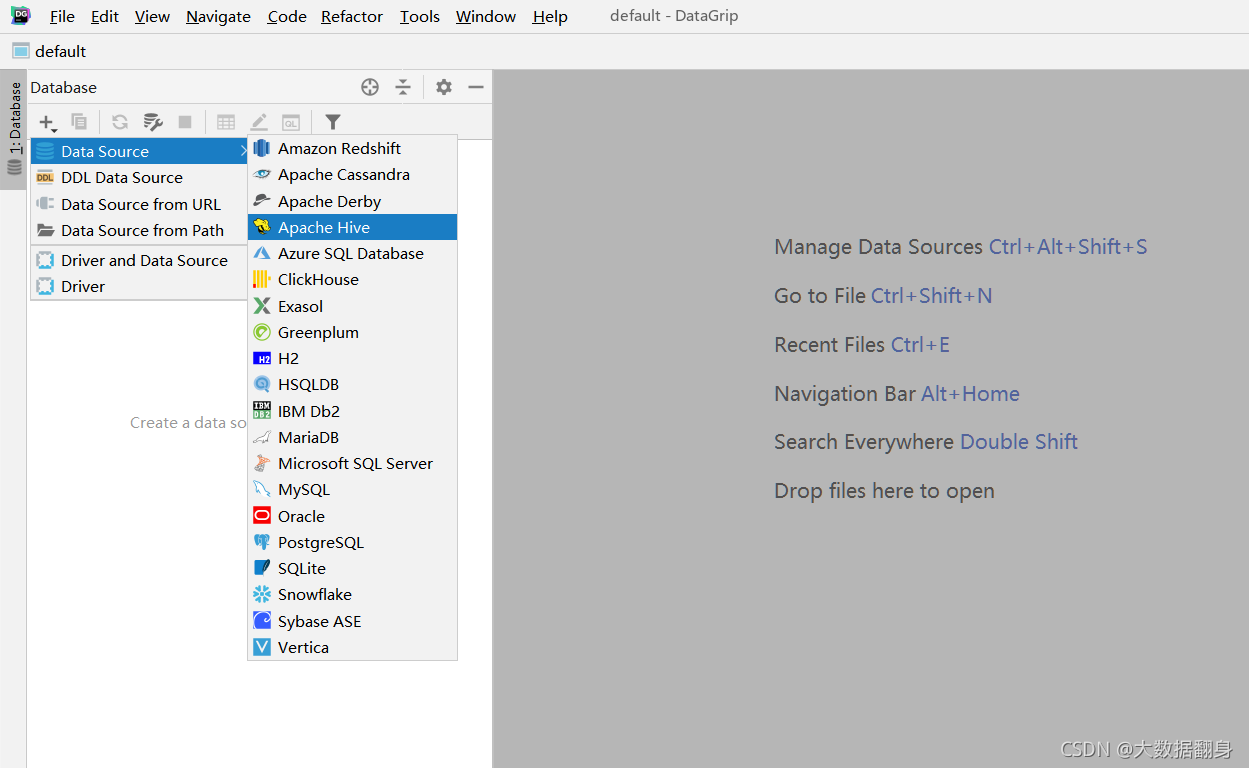Select DDL Data Source menu entry
This screenshot has width=1249, height=768.
(139, 177)
